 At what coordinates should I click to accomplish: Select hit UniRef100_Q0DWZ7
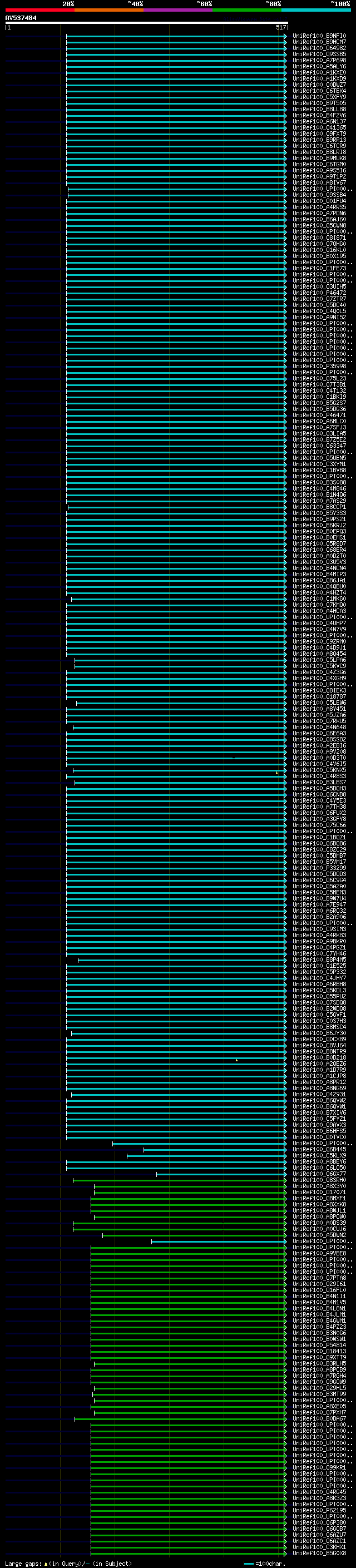coord(319,85)
